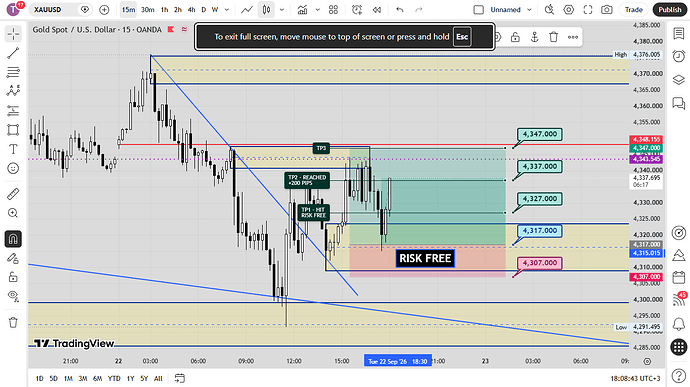690x387 pixels.
Task: Select the candlestick chart type
Action: point(266,9)
